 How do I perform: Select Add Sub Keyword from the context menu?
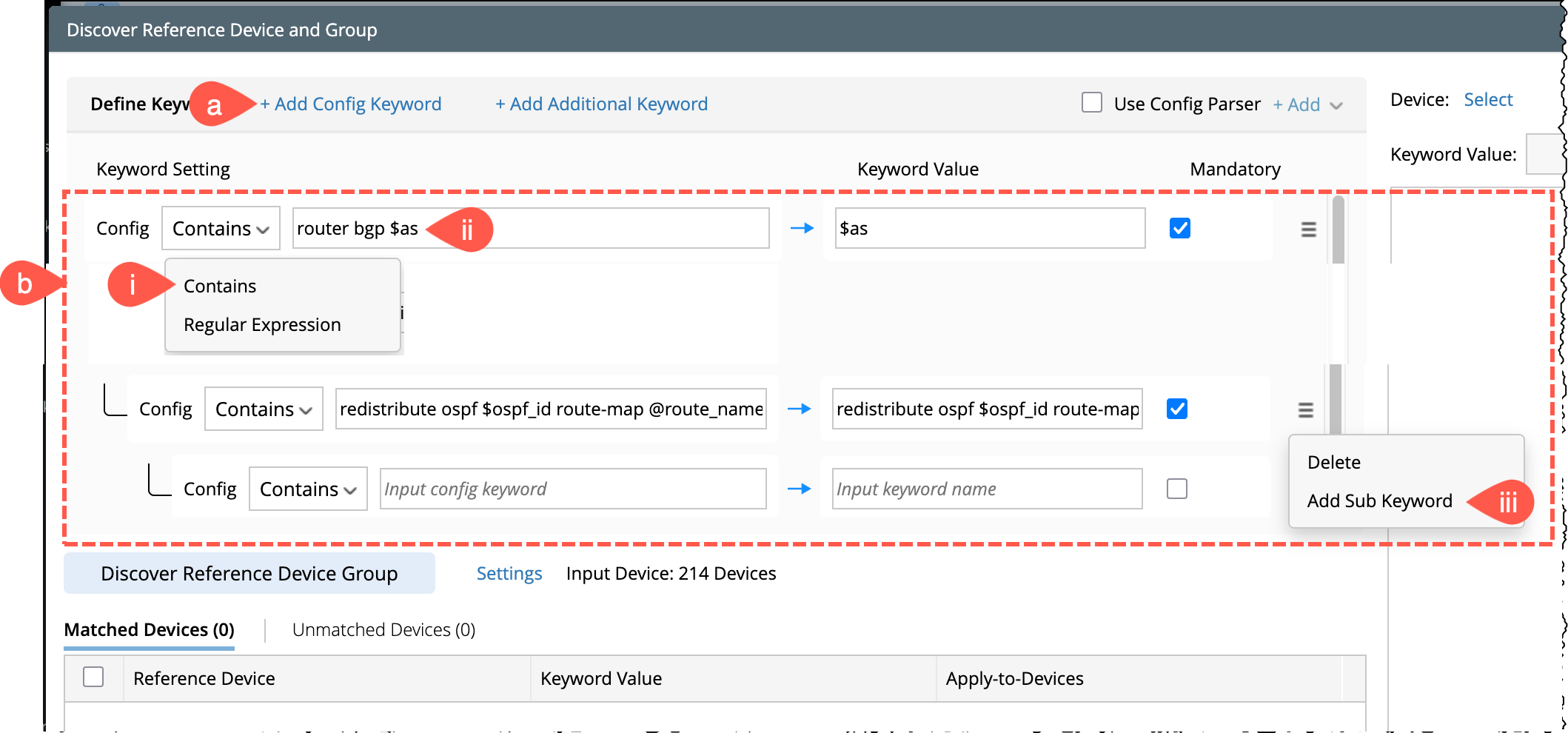click(1379, 501)
